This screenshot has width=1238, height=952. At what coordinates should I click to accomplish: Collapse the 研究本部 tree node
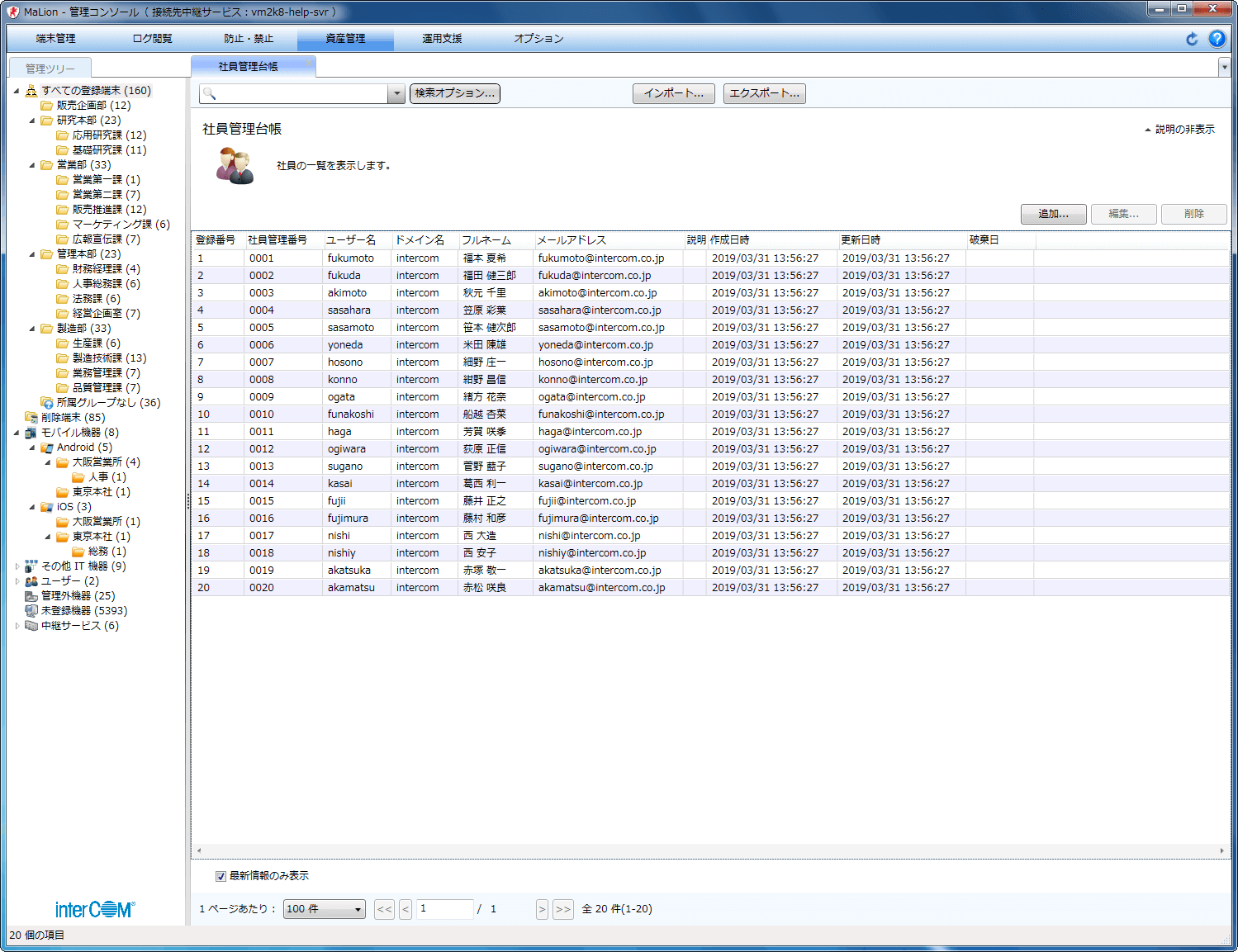(32, 121)
